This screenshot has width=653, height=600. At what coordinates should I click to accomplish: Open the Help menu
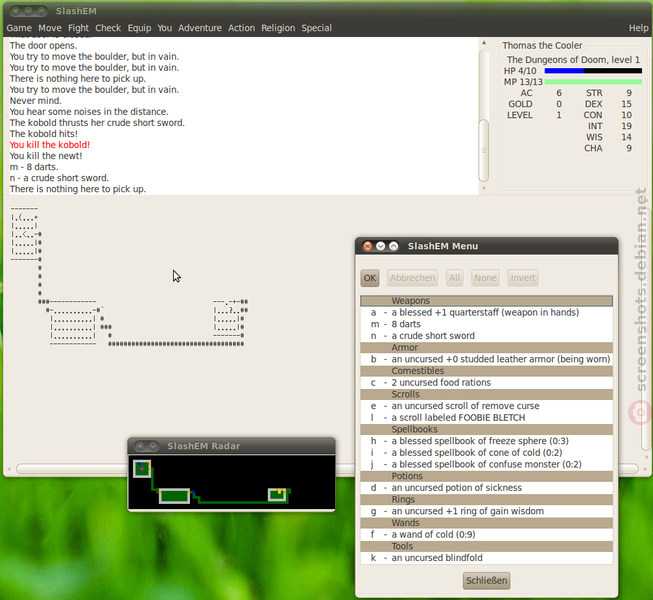638,28
